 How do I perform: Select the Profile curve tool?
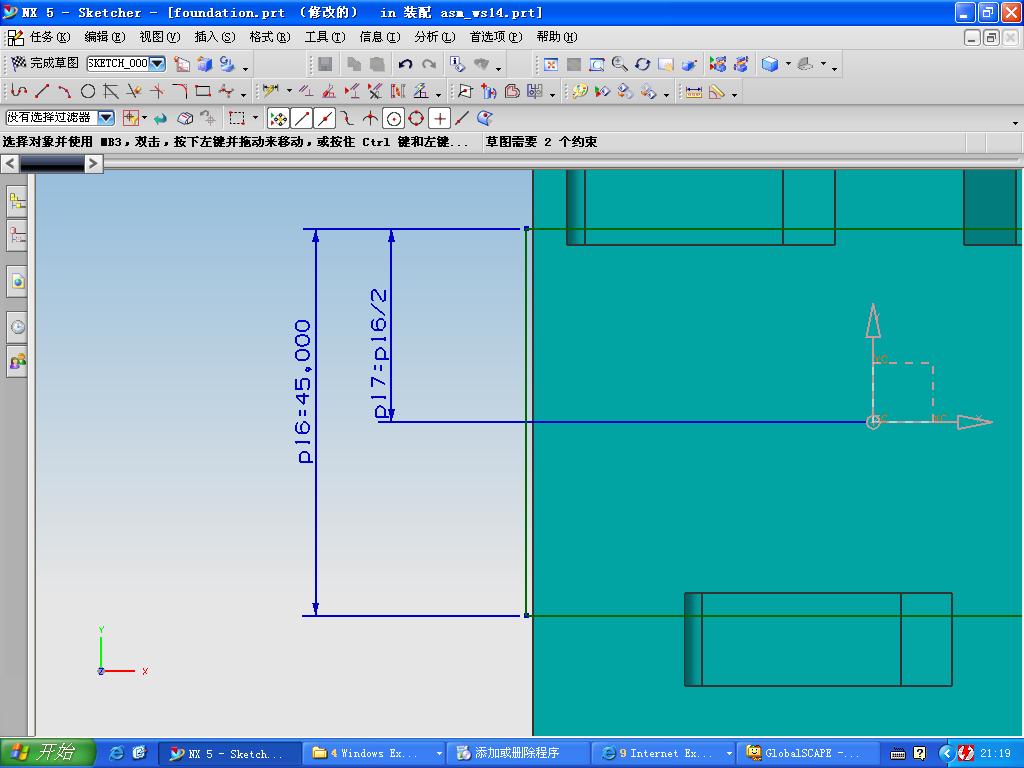click(20, 91)
